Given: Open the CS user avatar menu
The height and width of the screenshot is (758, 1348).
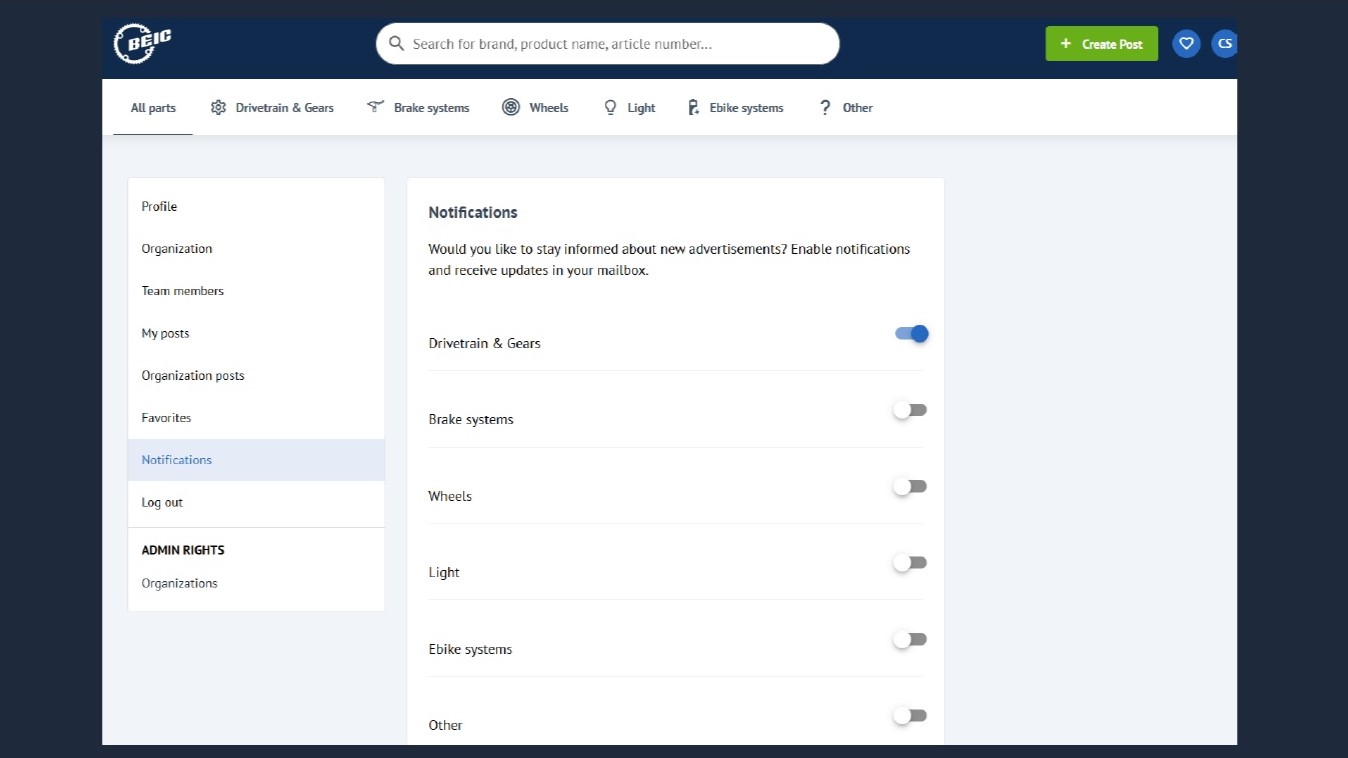Looking at the screenshot, I should click(x=1224, y=44).
